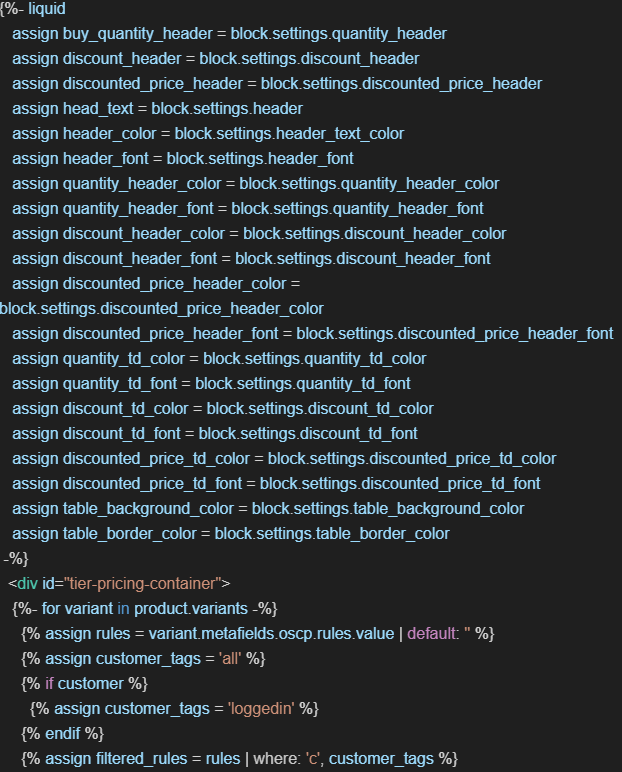This screenshot has width=622, height=772.
Task: Click the div tag name
Action: [28, 583]
